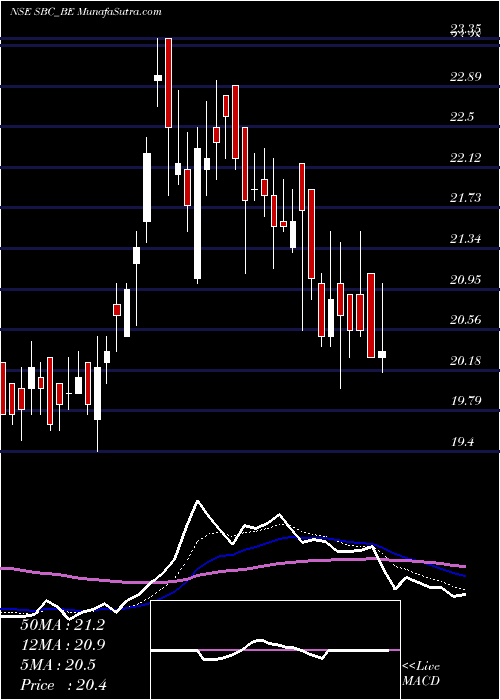The image size is (500, 700).
Task: Click the '<<Live MACD' label
Action: (421, 673)
